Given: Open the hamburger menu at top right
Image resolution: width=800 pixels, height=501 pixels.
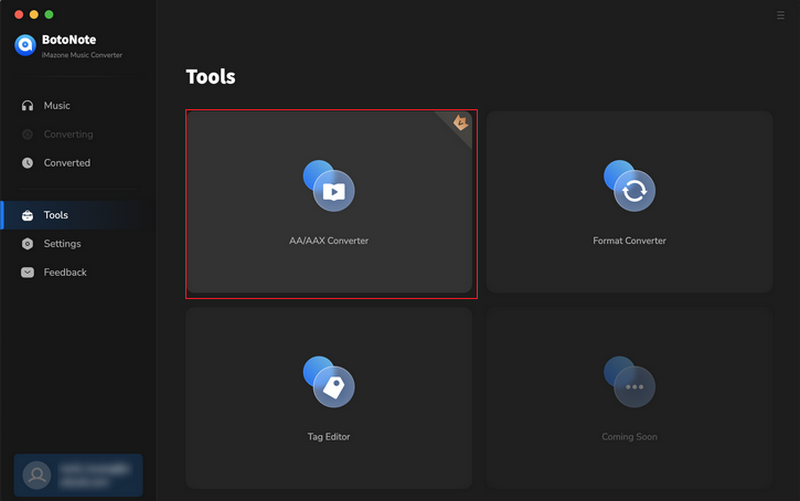Looking at the screenshot, I should tap(781, 15).
